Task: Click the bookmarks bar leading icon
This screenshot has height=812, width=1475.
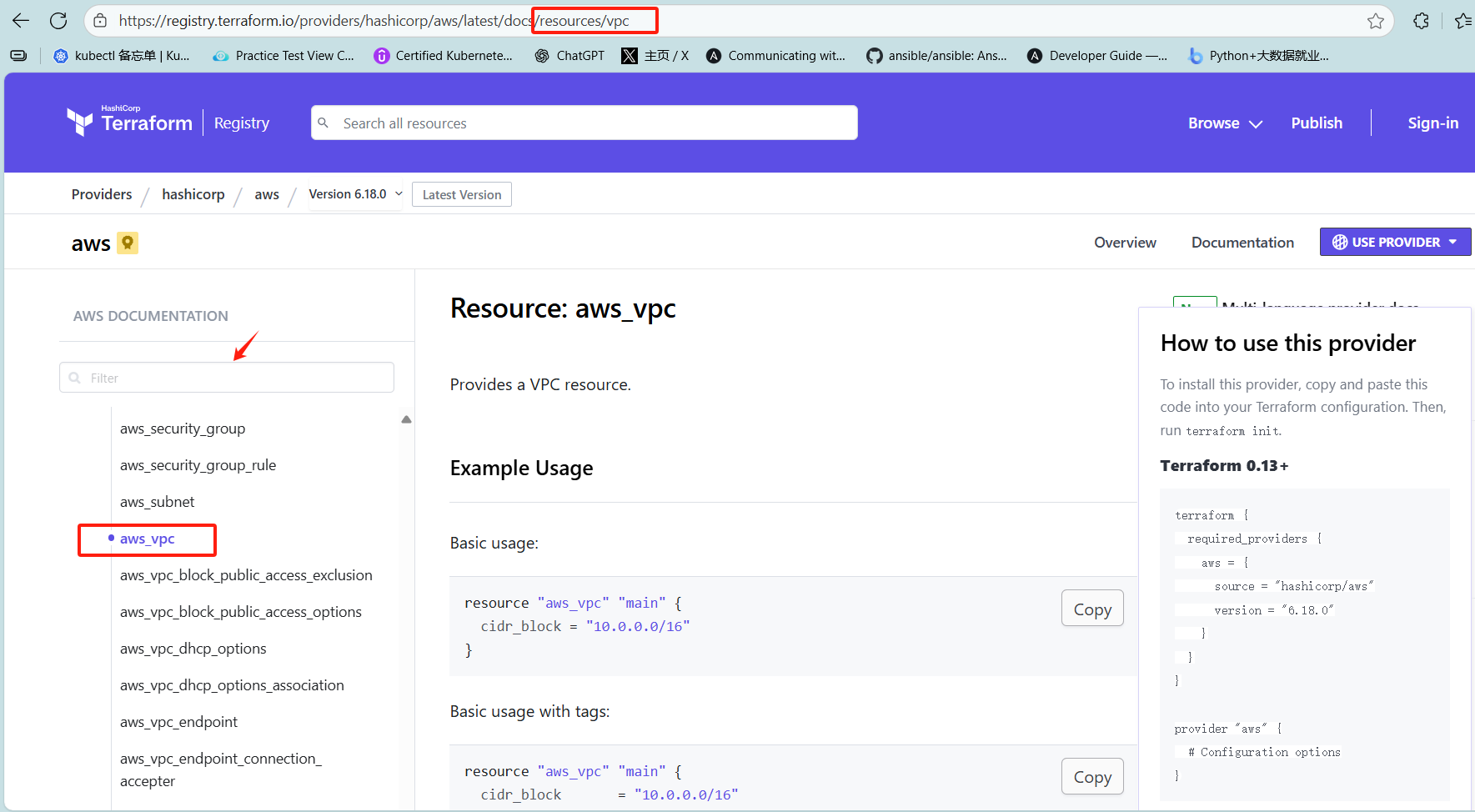Action: pos(18,56)
